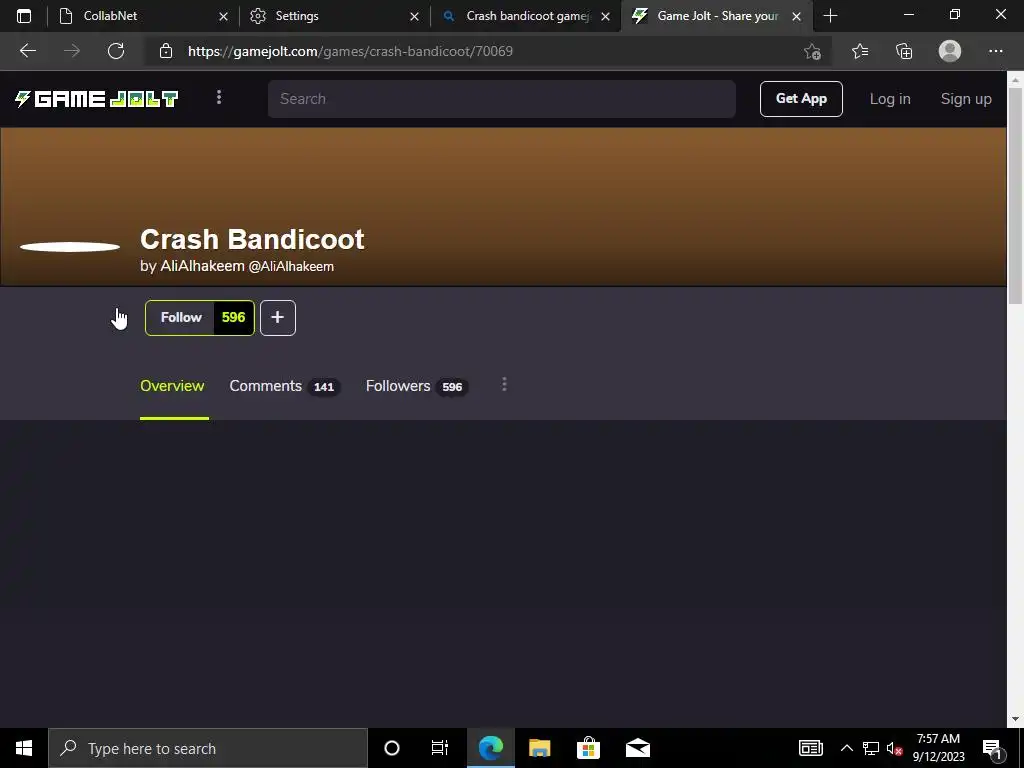Image resolution: width=1024 pixels, height=768 pixels.
Task: Close the CollabNet tab
Action: pyautogui.click(x=223, y=16)
